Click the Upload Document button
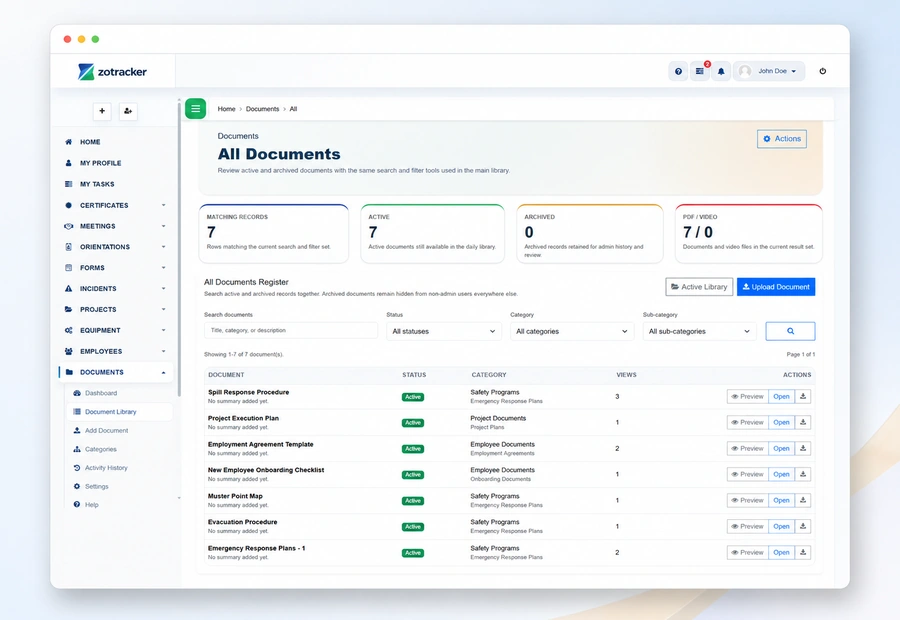Viewport: 900px width, 620px height. pyautogui.click(x=776, y=286)
